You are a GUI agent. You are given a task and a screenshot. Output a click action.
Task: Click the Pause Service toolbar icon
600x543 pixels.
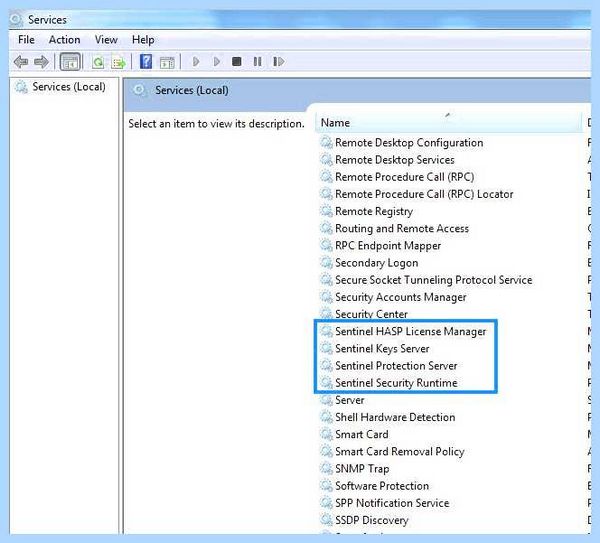tap(258, 61)
